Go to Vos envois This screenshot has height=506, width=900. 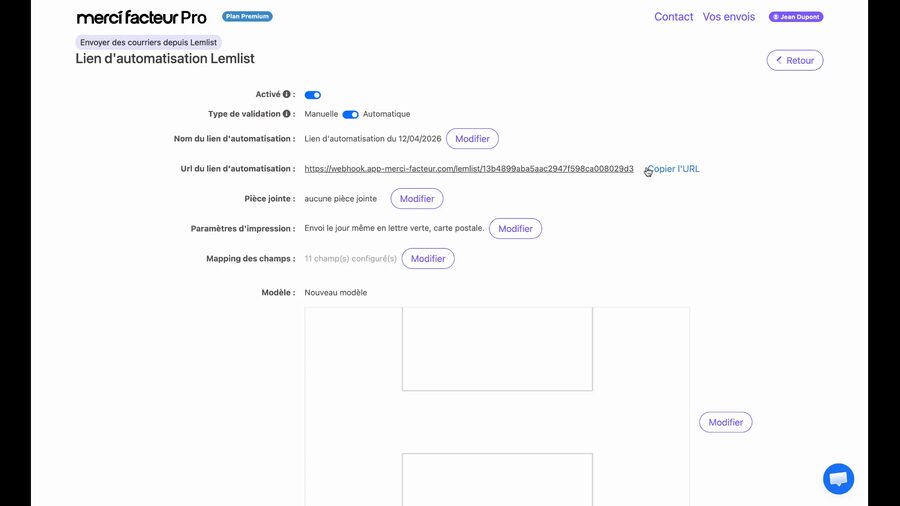click(x=729, y=17)
